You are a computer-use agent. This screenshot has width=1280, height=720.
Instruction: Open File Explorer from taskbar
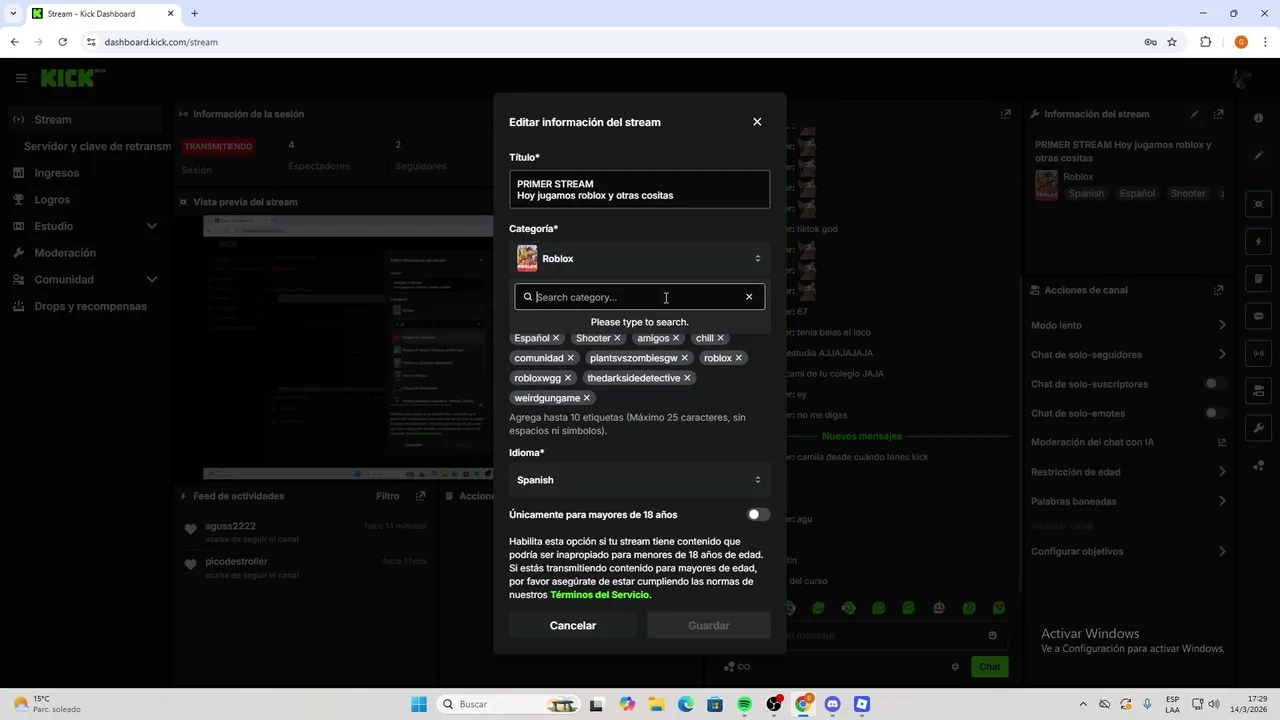click(656, 705)
